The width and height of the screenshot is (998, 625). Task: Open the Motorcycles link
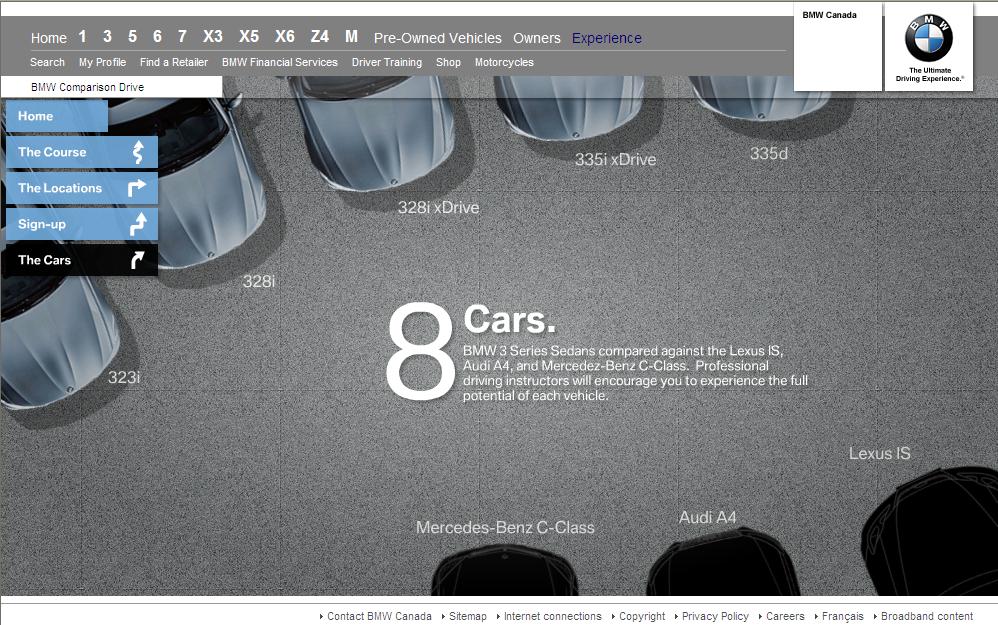point(504,62)
